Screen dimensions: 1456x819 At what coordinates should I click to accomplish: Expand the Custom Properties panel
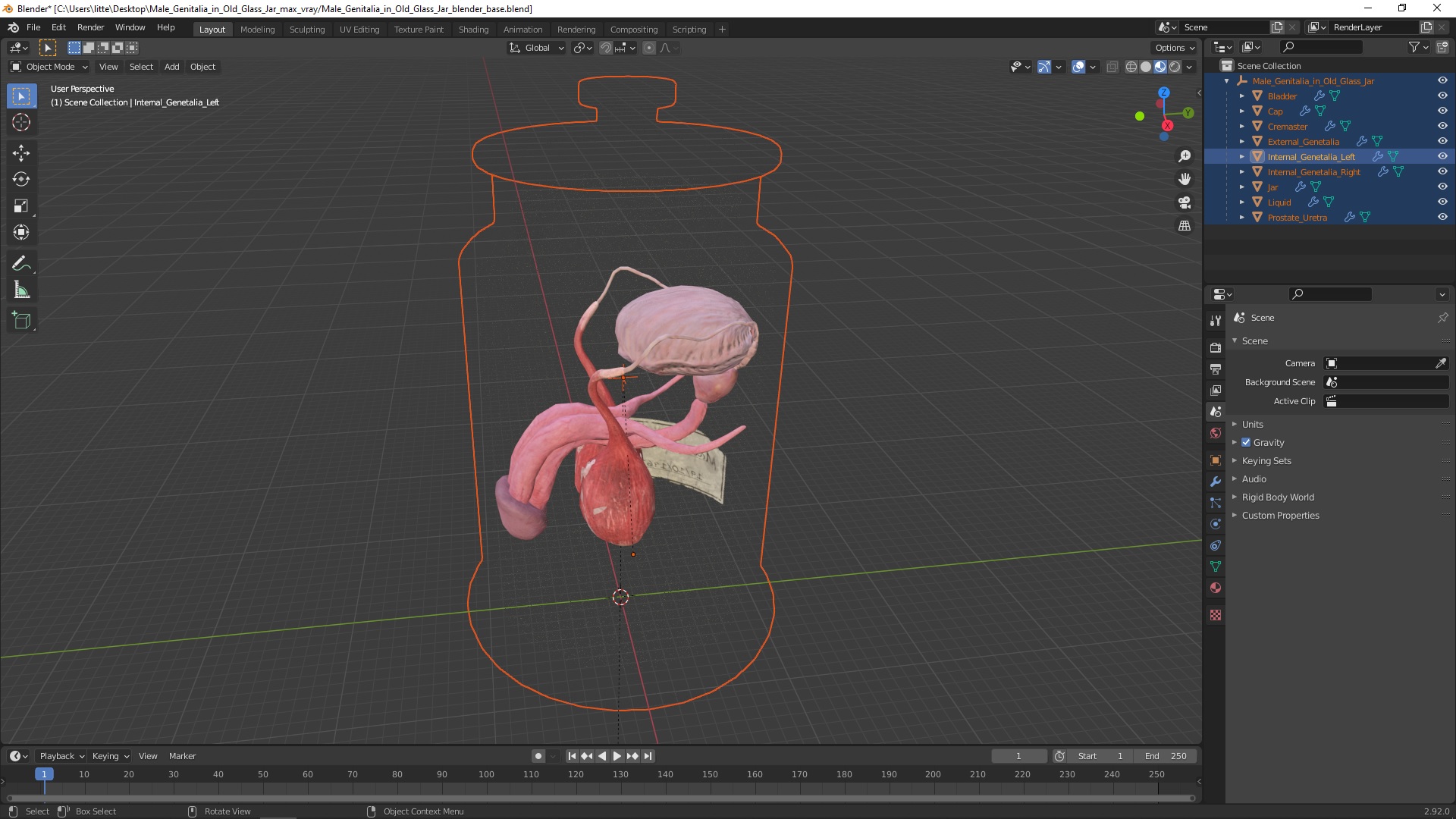pos(1280,516)
